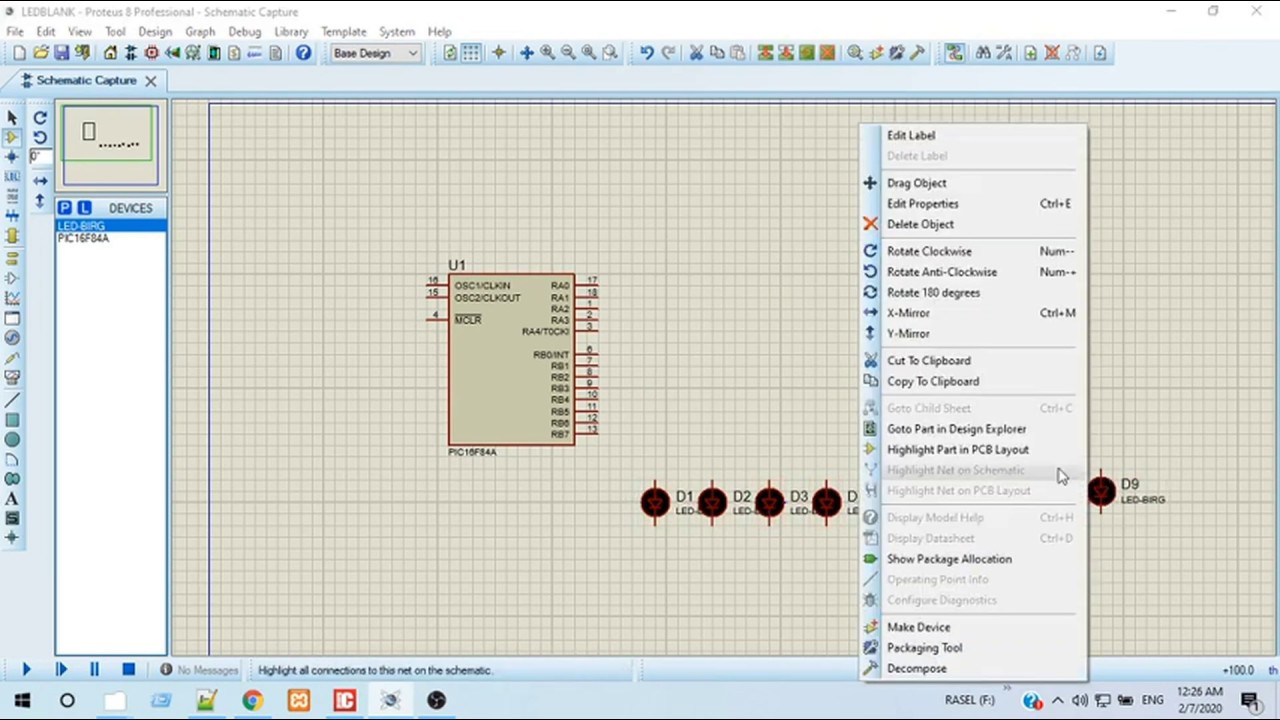Select PIC16F84A in the devices list
Image resolution: width=1280 pixels, height=720 pixels.
(x=111, y=238)
